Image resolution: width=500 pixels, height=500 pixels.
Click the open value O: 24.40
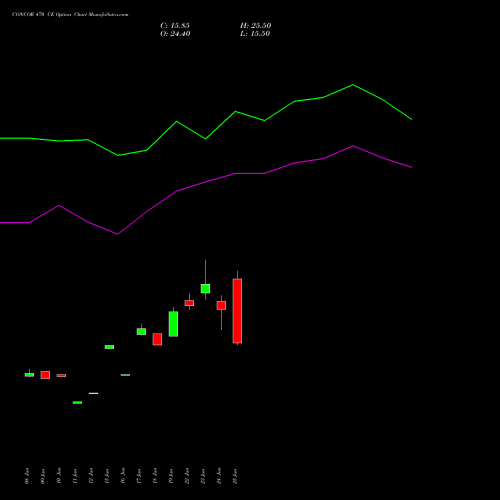click(175, 34)
